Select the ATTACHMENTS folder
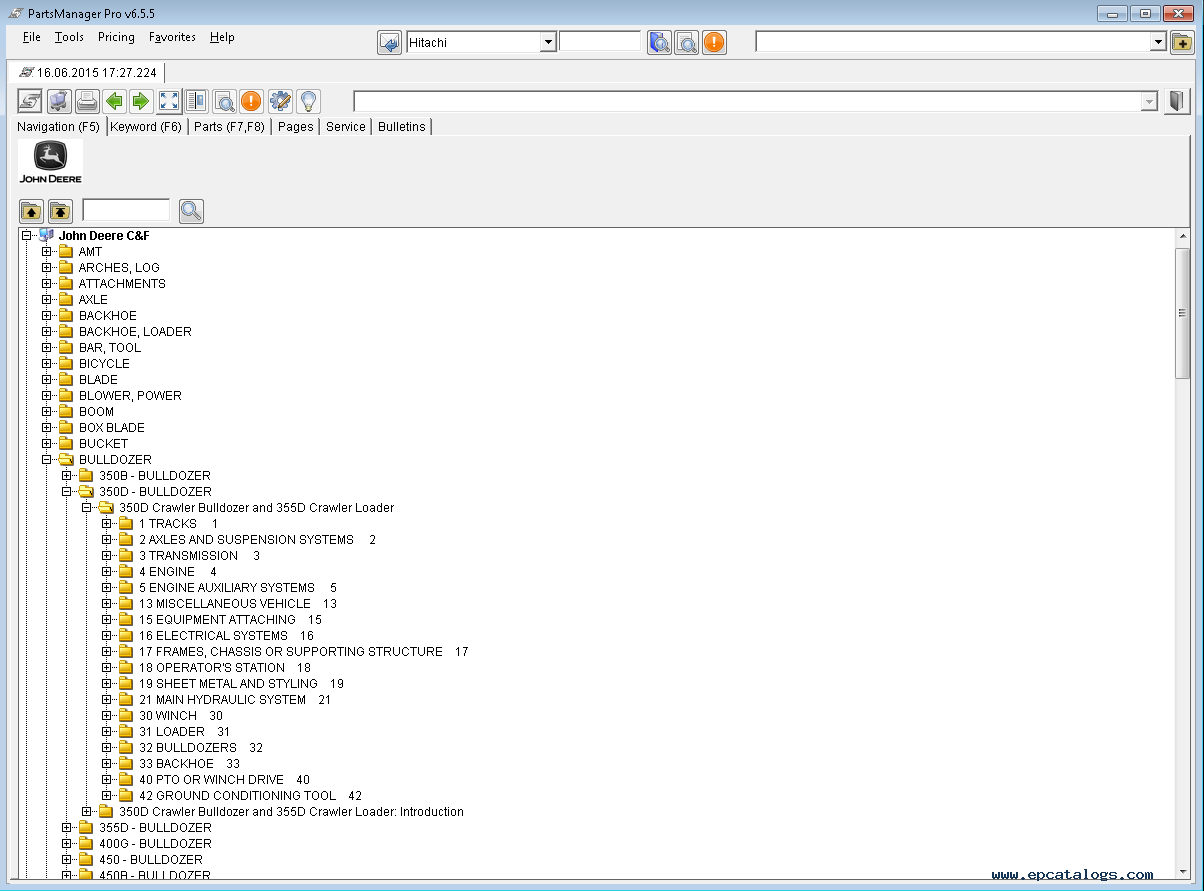 pyautogui.click(x=122, y=284)
